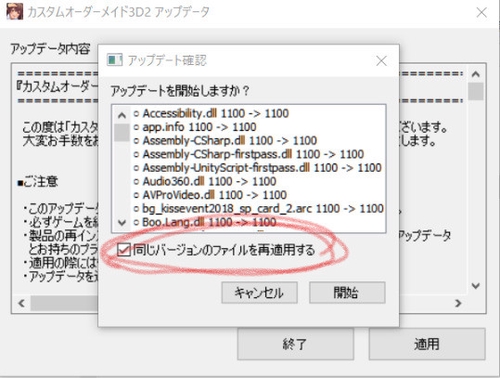The width and height of the screenshot is (500, 378).
Task: Click the update confirmation dialog icon
Action: [x=115, y=60]
